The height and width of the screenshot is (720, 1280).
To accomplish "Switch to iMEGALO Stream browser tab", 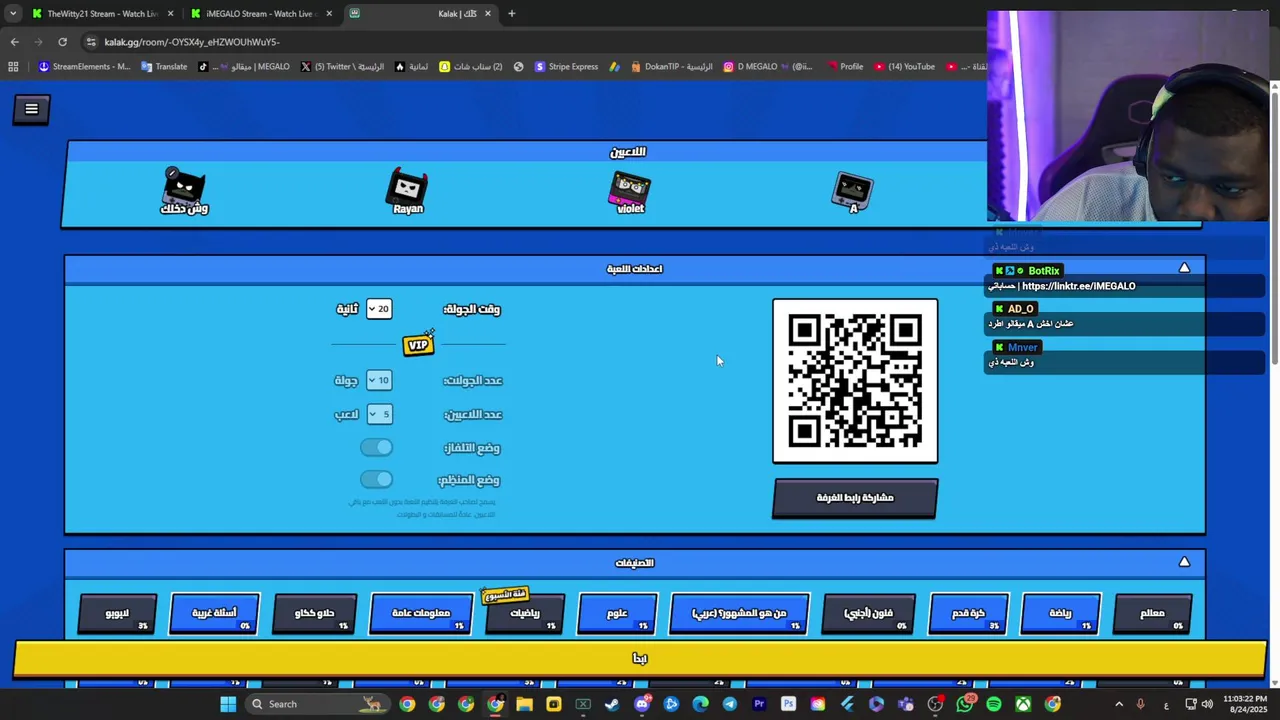I will click(261, 13).
